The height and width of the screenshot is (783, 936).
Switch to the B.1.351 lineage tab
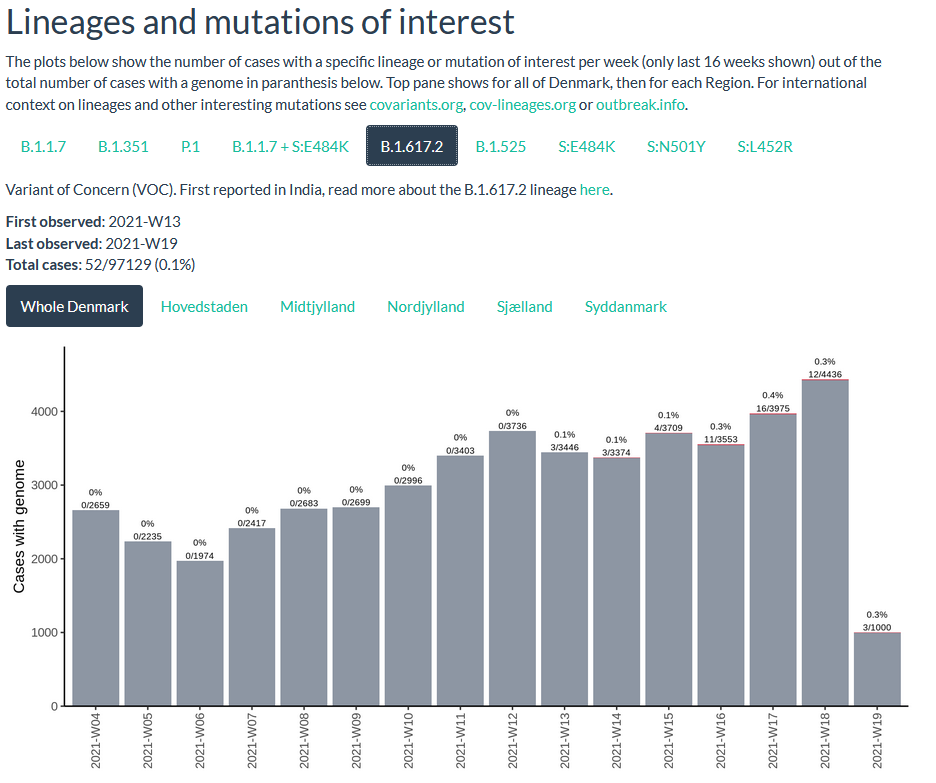click(123, 147)
